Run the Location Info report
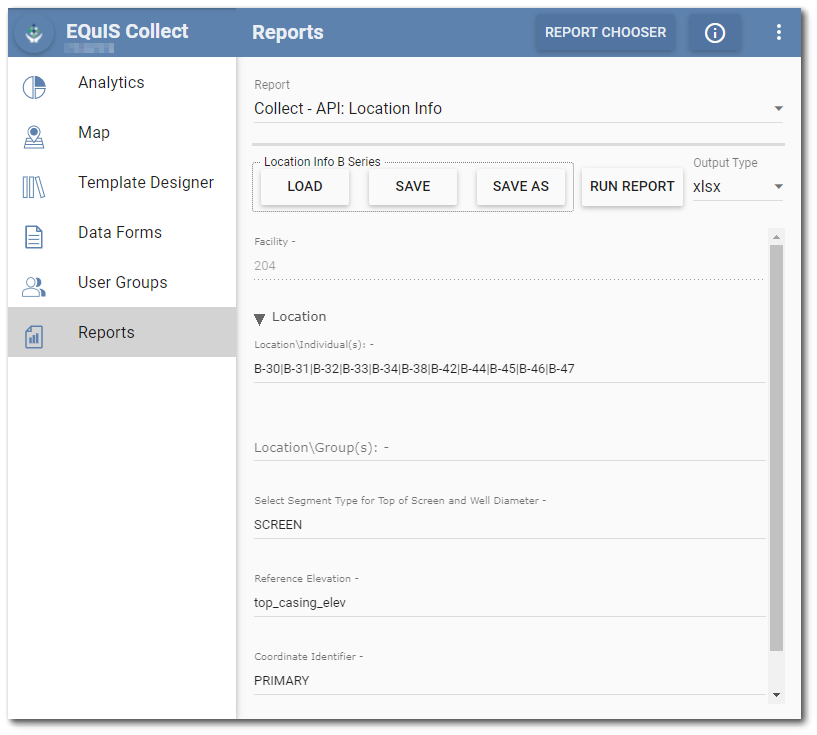 point(632,186)
